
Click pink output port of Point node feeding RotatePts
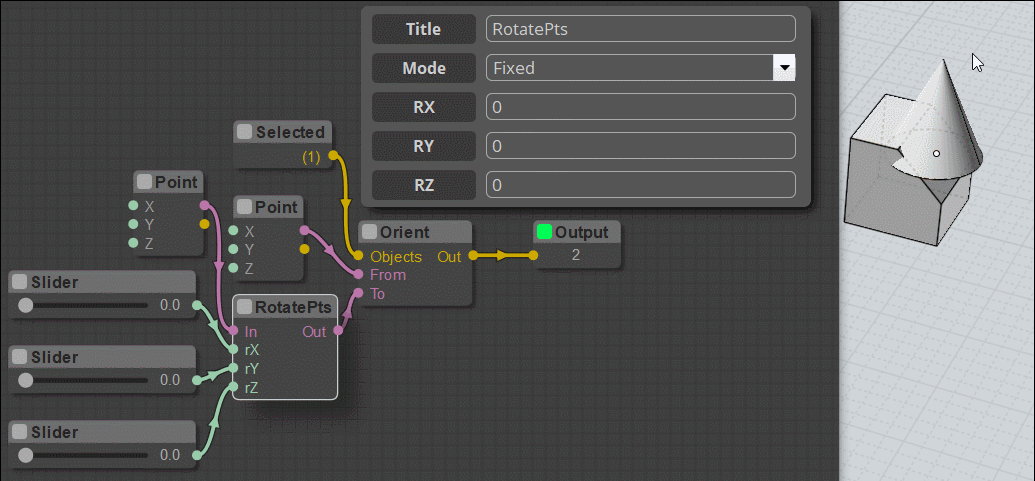point(203,206)
